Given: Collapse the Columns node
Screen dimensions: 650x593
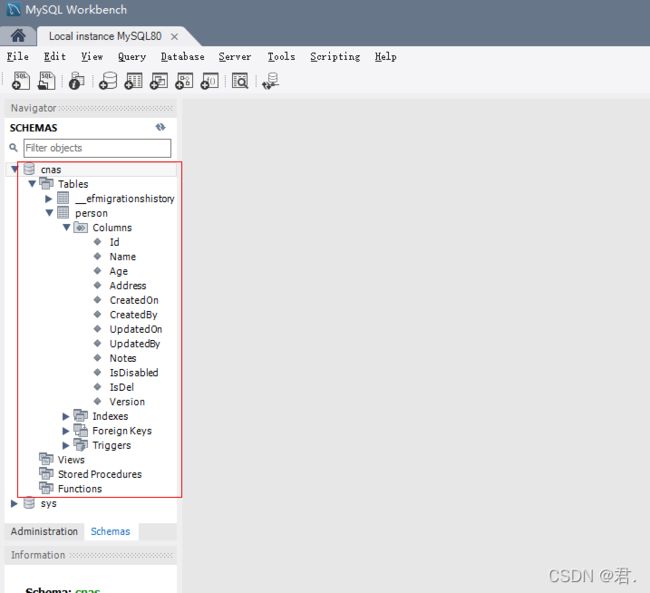Looking at the screenshot, I should [66, 227].
